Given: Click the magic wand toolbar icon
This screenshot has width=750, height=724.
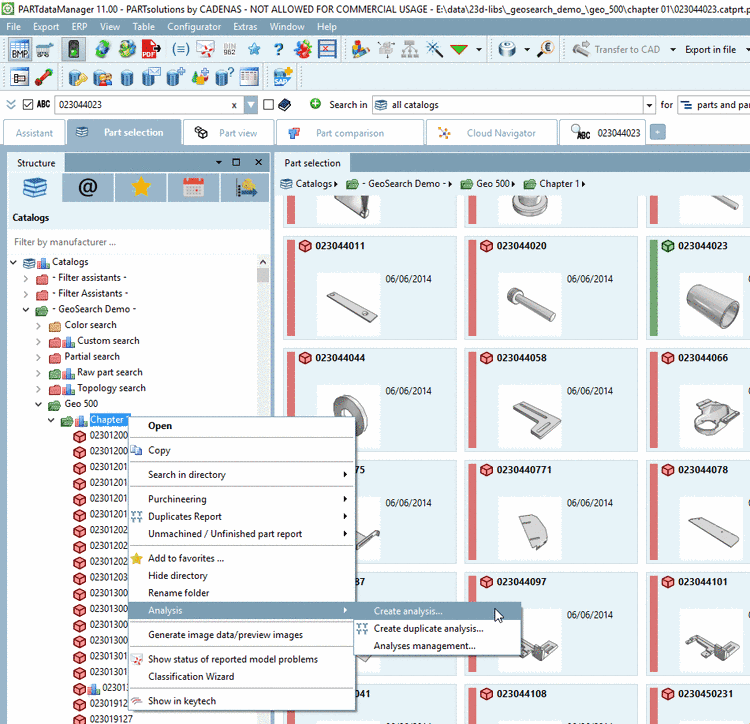Looking at the screenshot, I should [434, 49].
